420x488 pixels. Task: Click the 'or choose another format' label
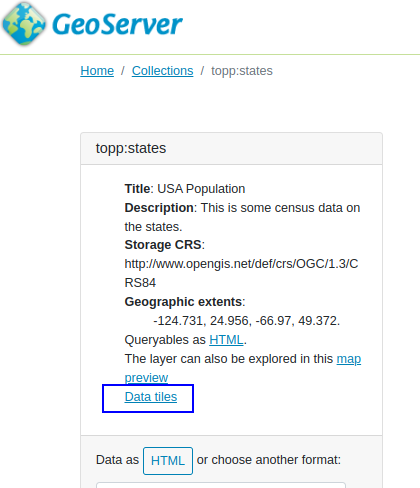[269, 460]
